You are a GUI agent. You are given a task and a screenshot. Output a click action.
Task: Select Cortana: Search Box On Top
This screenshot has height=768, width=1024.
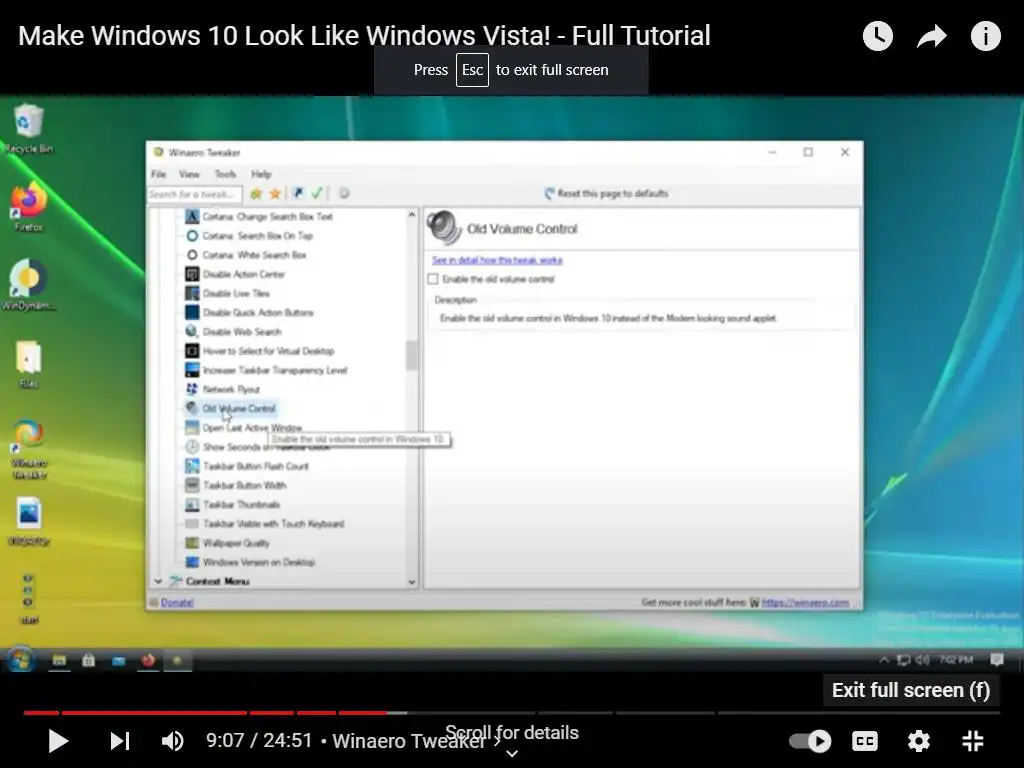coord(249,236)
